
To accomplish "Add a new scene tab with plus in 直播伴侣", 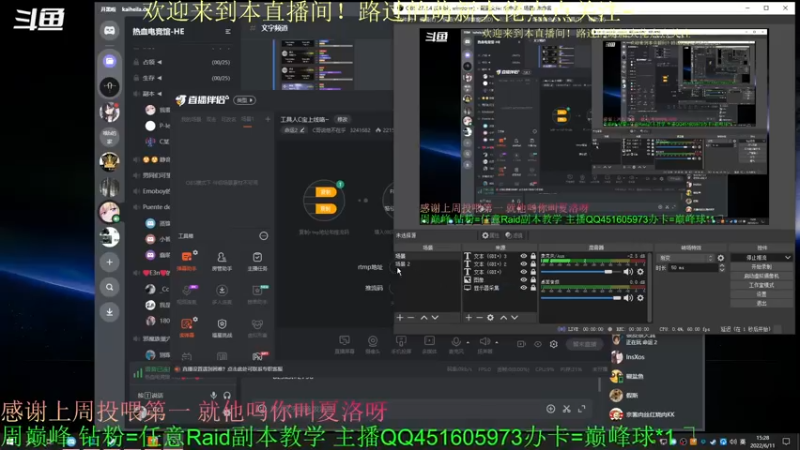I will [267, 119].
